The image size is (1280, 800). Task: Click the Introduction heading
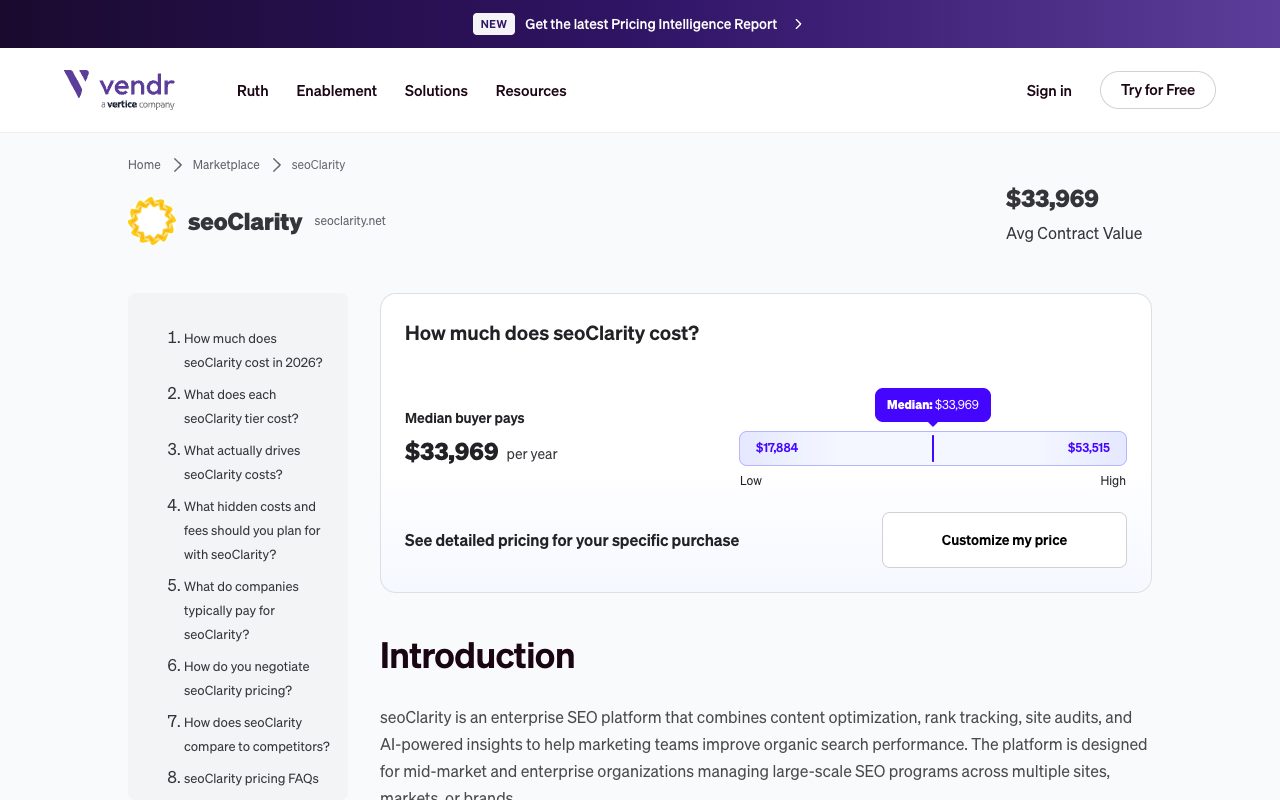point(477,656)
